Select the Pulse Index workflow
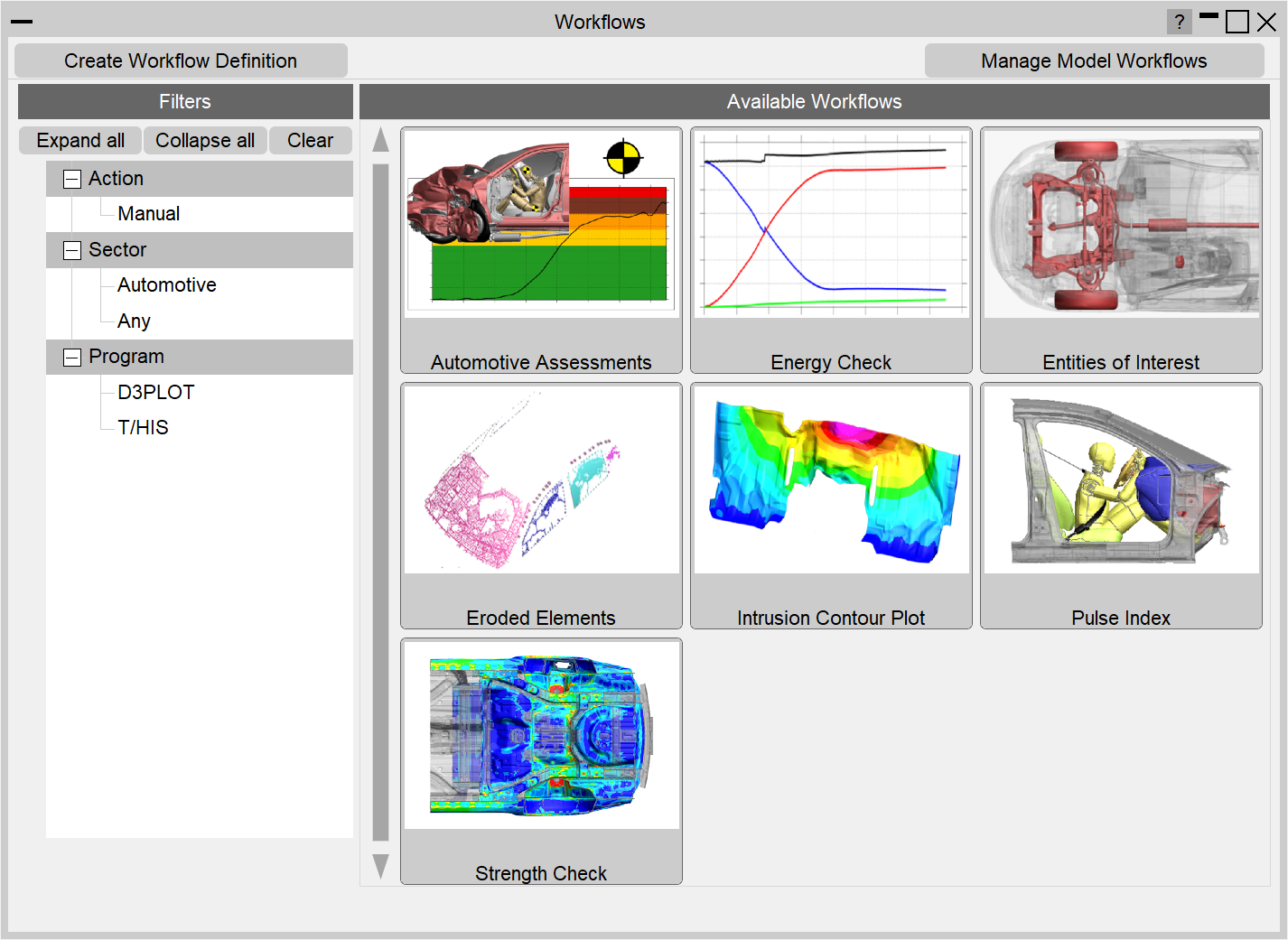Screen dimensions: 1288x940 click(x=1121, y=506)
